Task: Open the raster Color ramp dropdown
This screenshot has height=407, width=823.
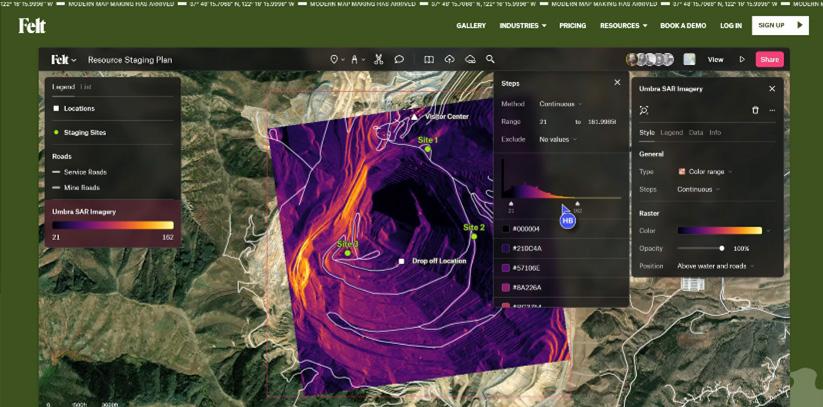Action: click(x=723, y=231)
